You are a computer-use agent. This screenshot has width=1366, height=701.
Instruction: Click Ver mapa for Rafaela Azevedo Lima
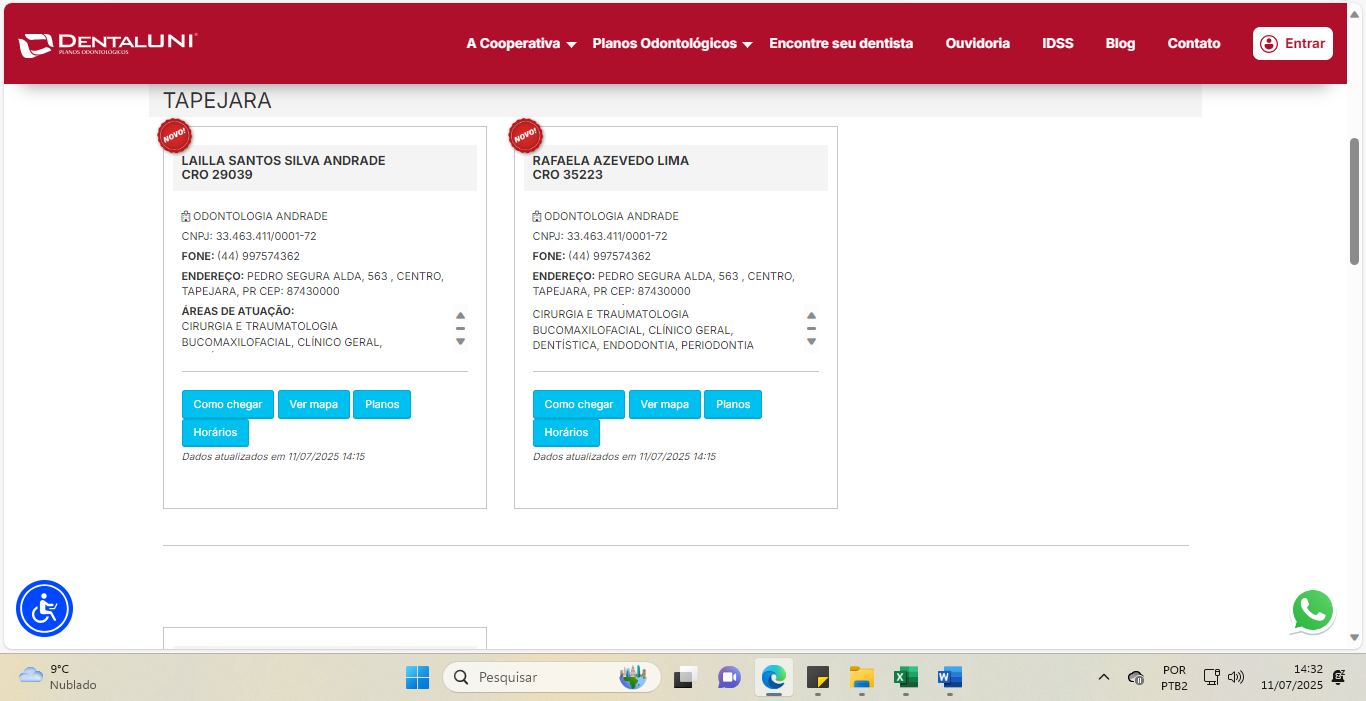pyautogui.click(x=665, y=404)
